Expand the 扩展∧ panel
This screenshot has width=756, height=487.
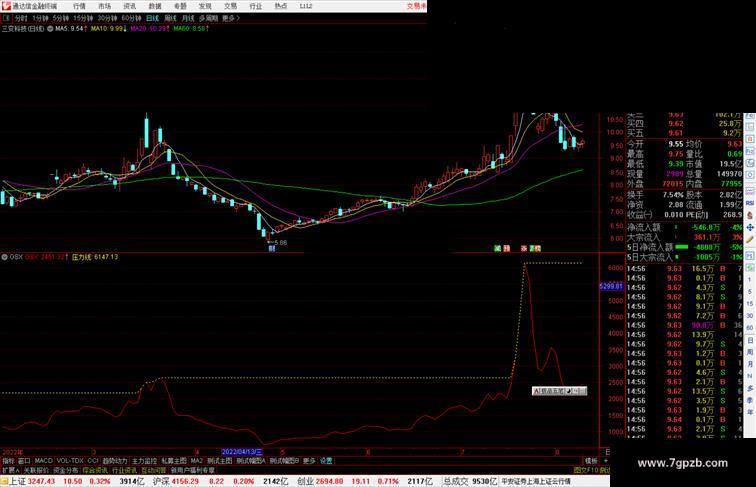tap(11, 470)
